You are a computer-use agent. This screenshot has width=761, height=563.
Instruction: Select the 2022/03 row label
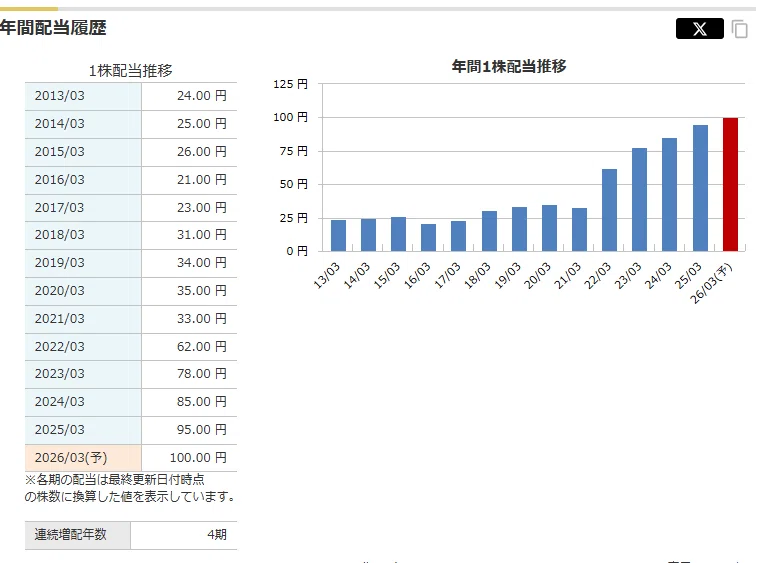pos(60,347)
